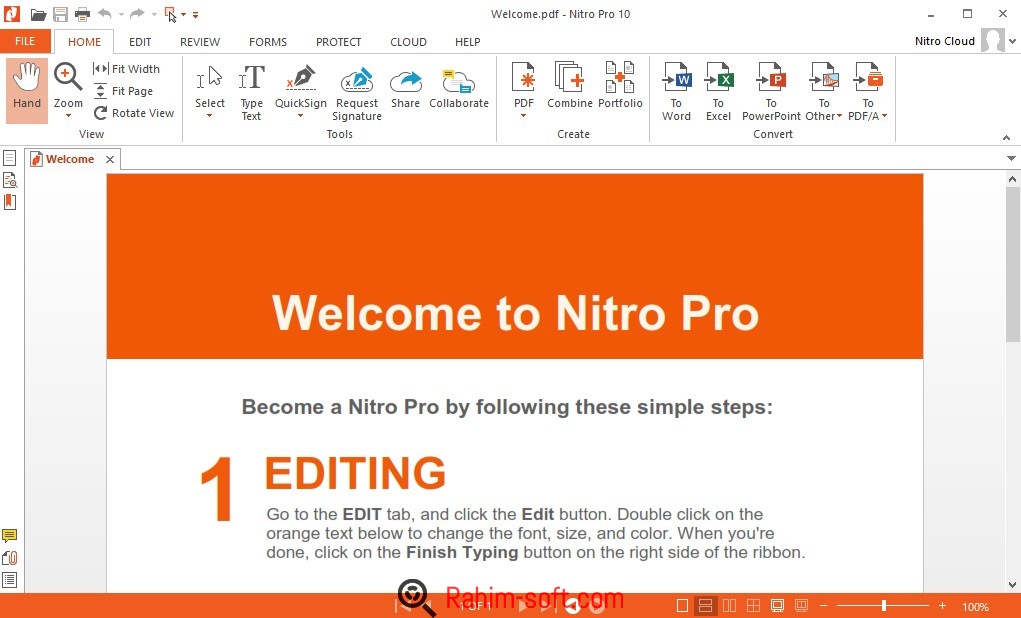This screenshot has height=618, width=1021.
Task: Click the save floppy disk icon
Action: click(x=61, y=14)
